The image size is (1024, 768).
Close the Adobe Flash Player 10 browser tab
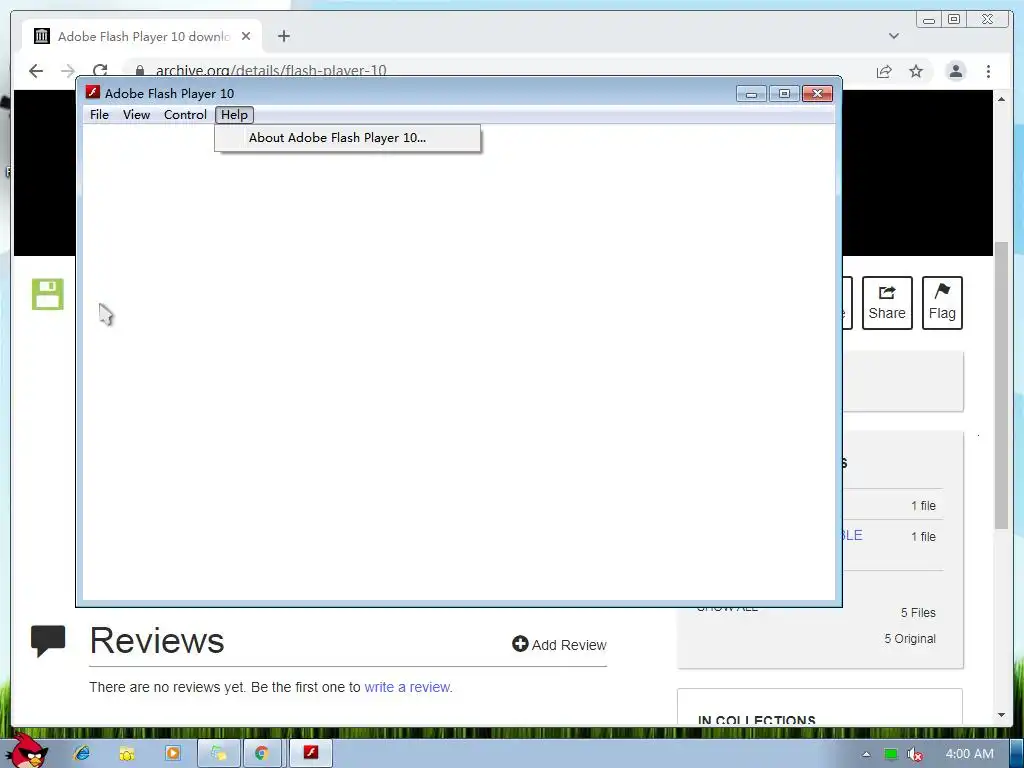(x=246, y=37)
